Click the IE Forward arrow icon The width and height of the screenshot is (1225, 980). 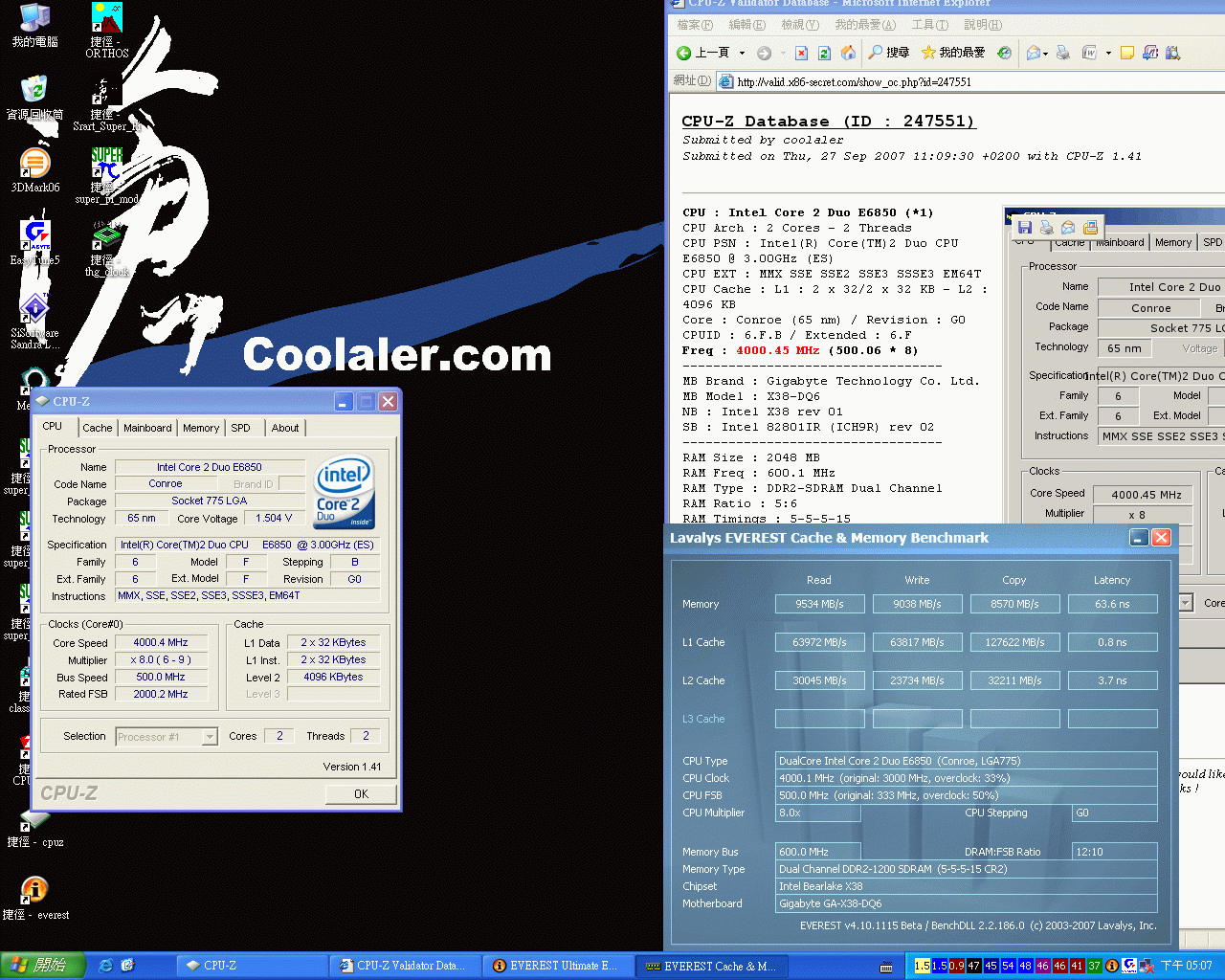pyautogui.click(x=764, y=53)
